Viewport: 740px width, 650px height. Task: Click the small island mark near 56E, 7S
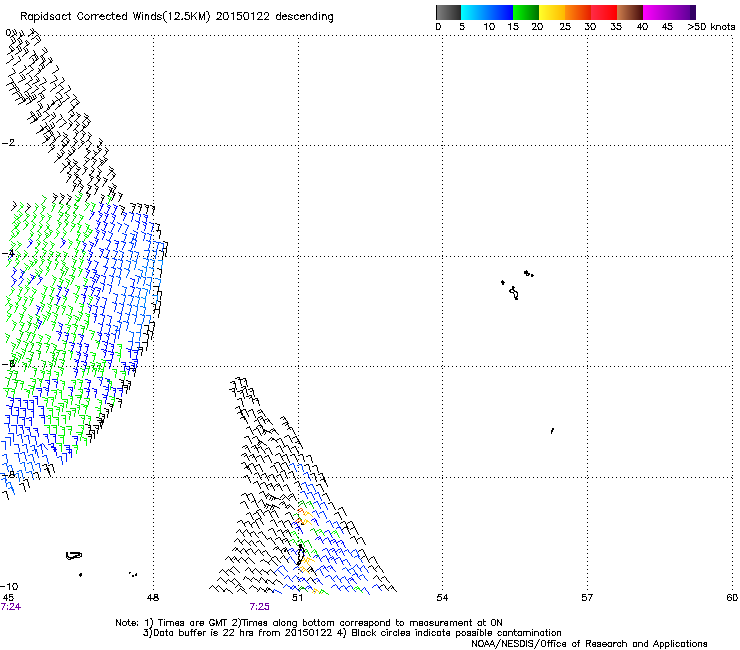[x=552, y=431]
